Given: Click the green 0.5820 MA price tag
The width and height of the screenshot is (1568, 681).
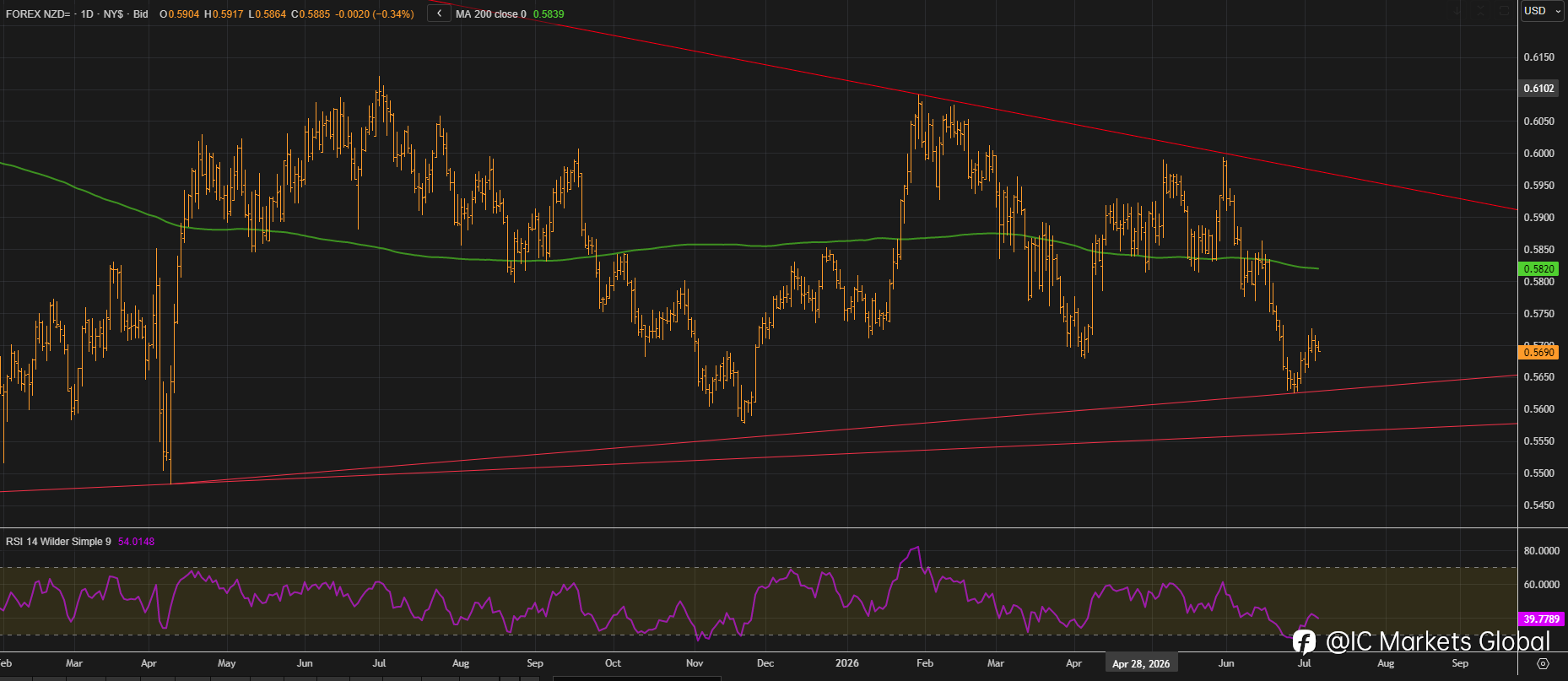Looking at the screenshot, I should click(x=1538, y=269).
